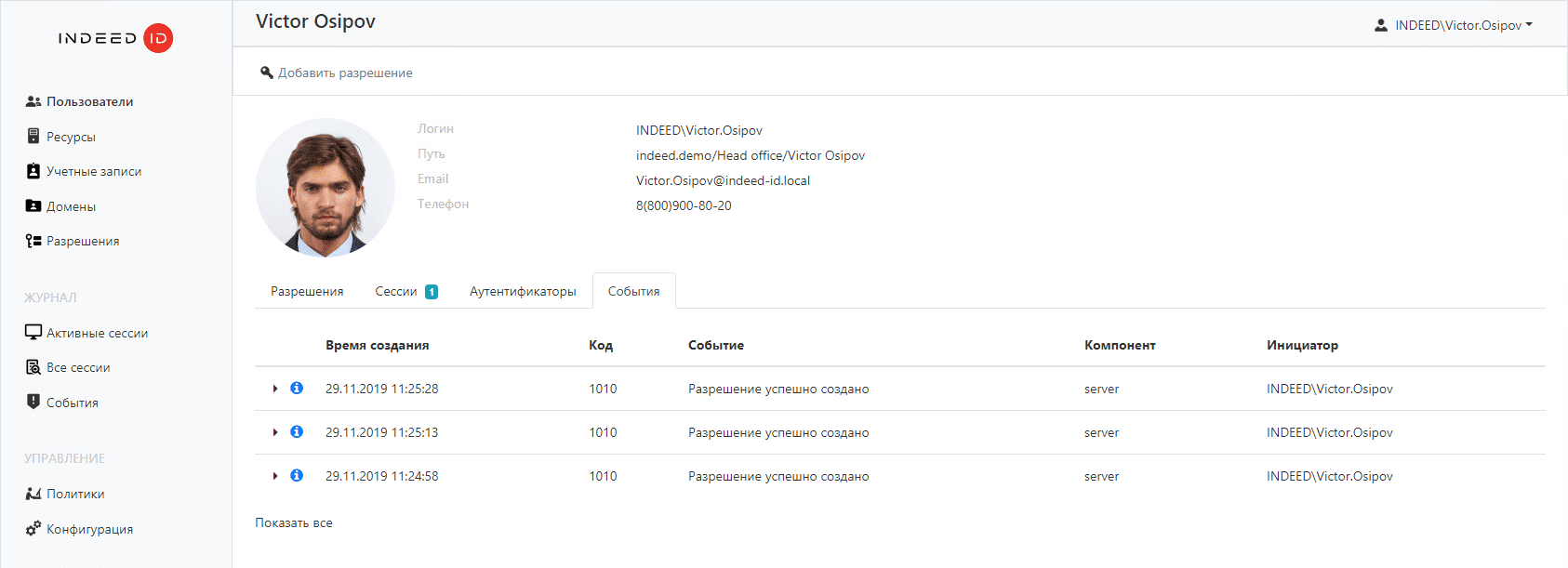This screenshot has height=568, width=1568.
Task: Click the Users icon in the sidebar
Action: click(x=33, y=101)
